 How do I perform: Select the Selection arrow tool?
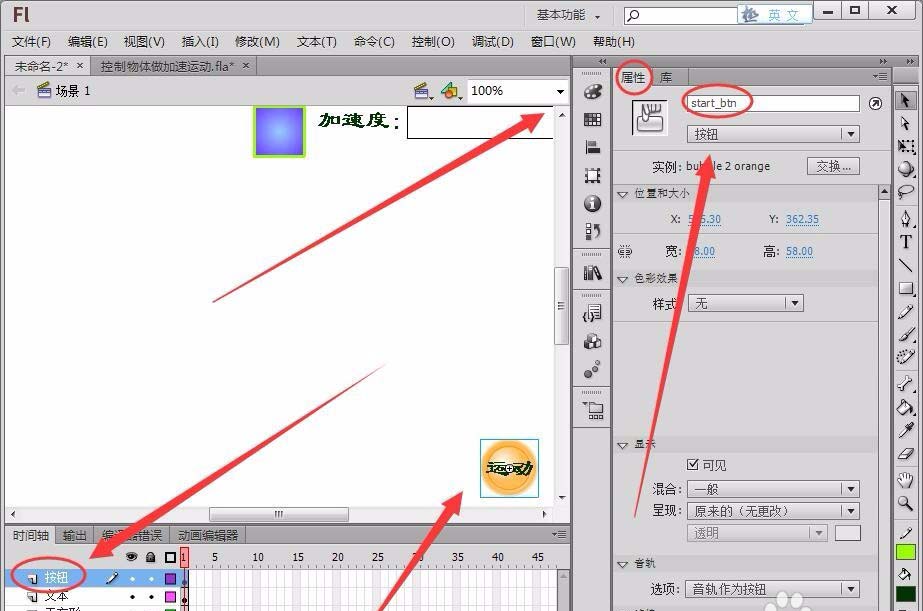905,101
